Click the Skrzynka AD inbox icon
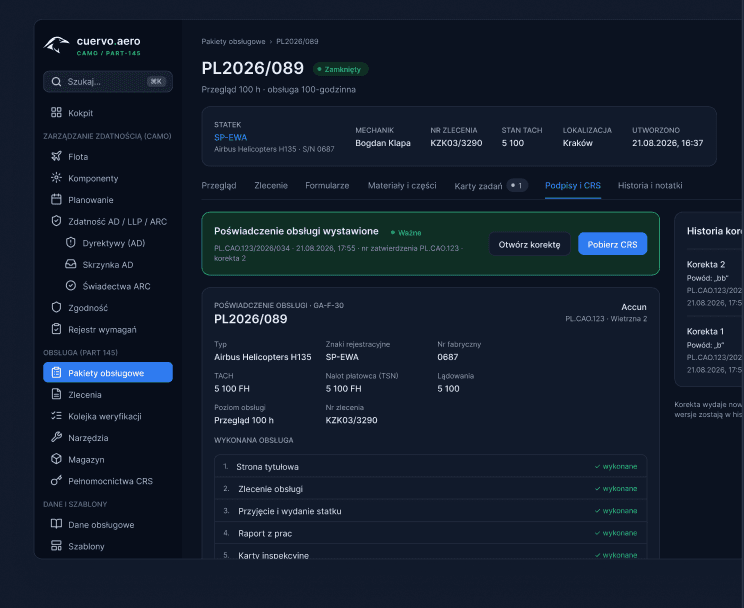 [x=71, y=264]
